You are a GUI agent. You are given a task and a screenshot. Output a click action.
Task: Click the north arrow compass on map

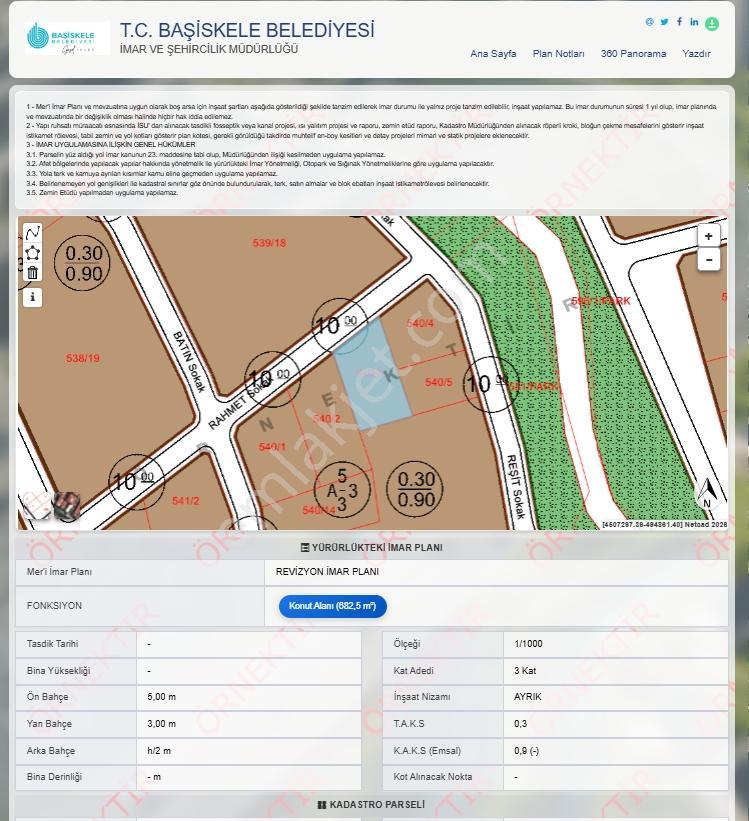[708, 494]
